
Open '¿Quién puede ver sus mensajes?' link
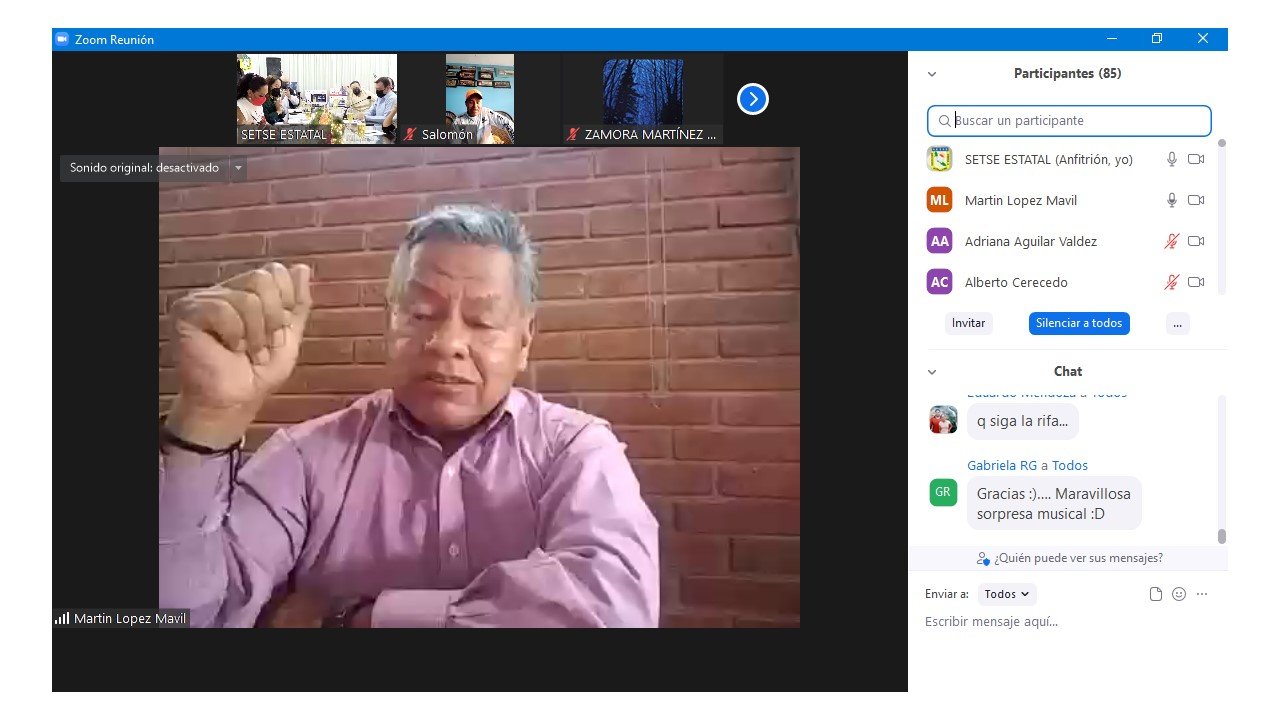click(x=1070, y=558)
